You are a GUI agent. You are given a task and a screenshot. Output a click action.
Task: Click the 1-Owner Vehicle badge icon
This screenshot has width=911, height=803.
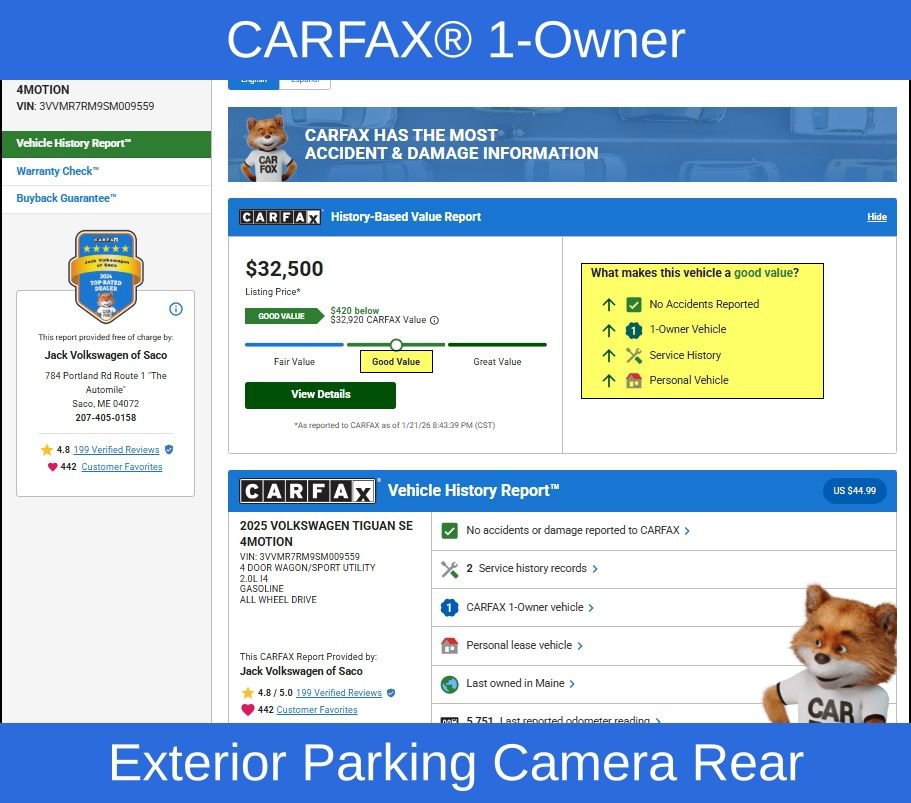point(634,330)
